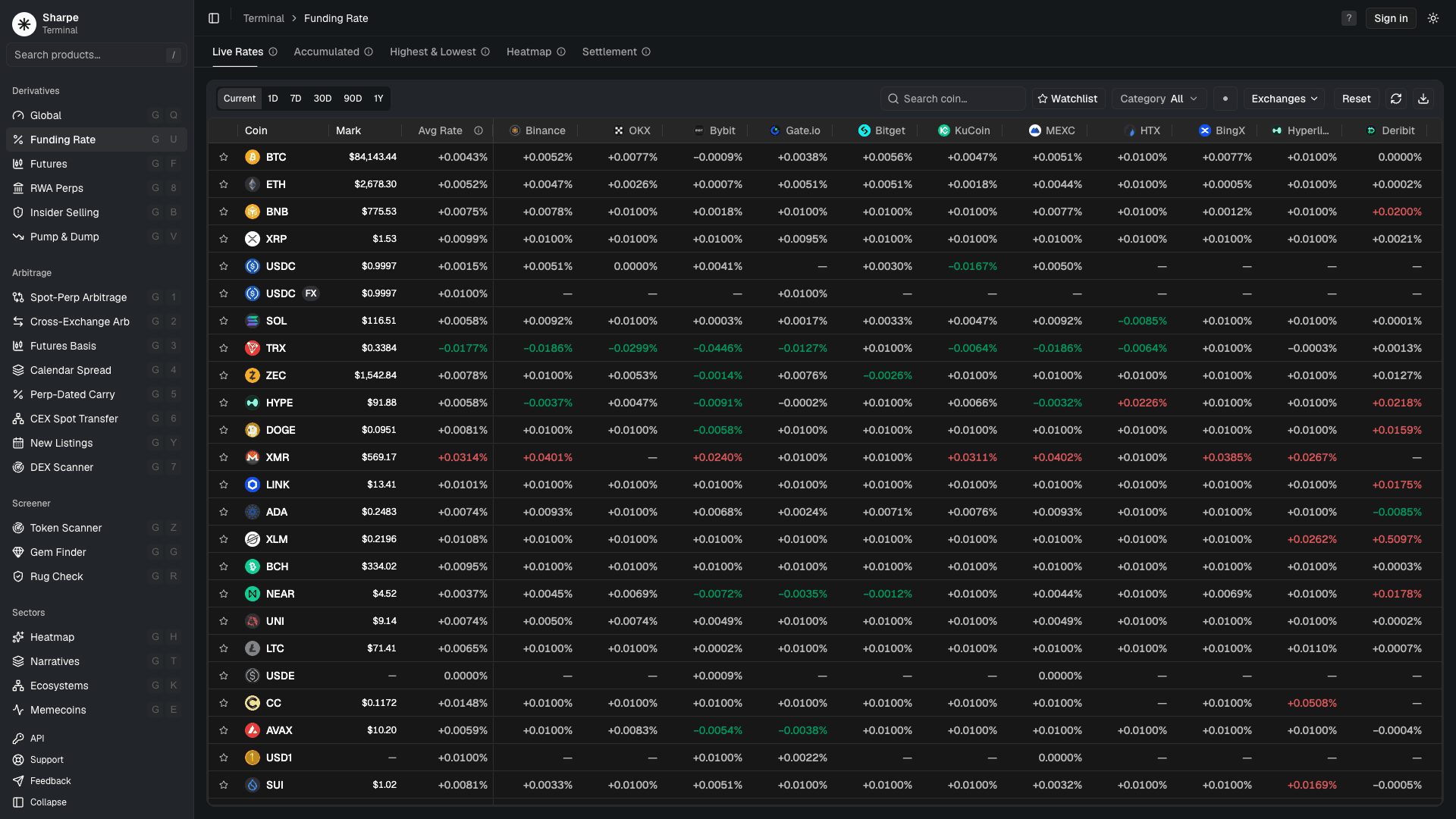Click the BTC coin icon
1456x819 pixels.
(x=253, y=157)
